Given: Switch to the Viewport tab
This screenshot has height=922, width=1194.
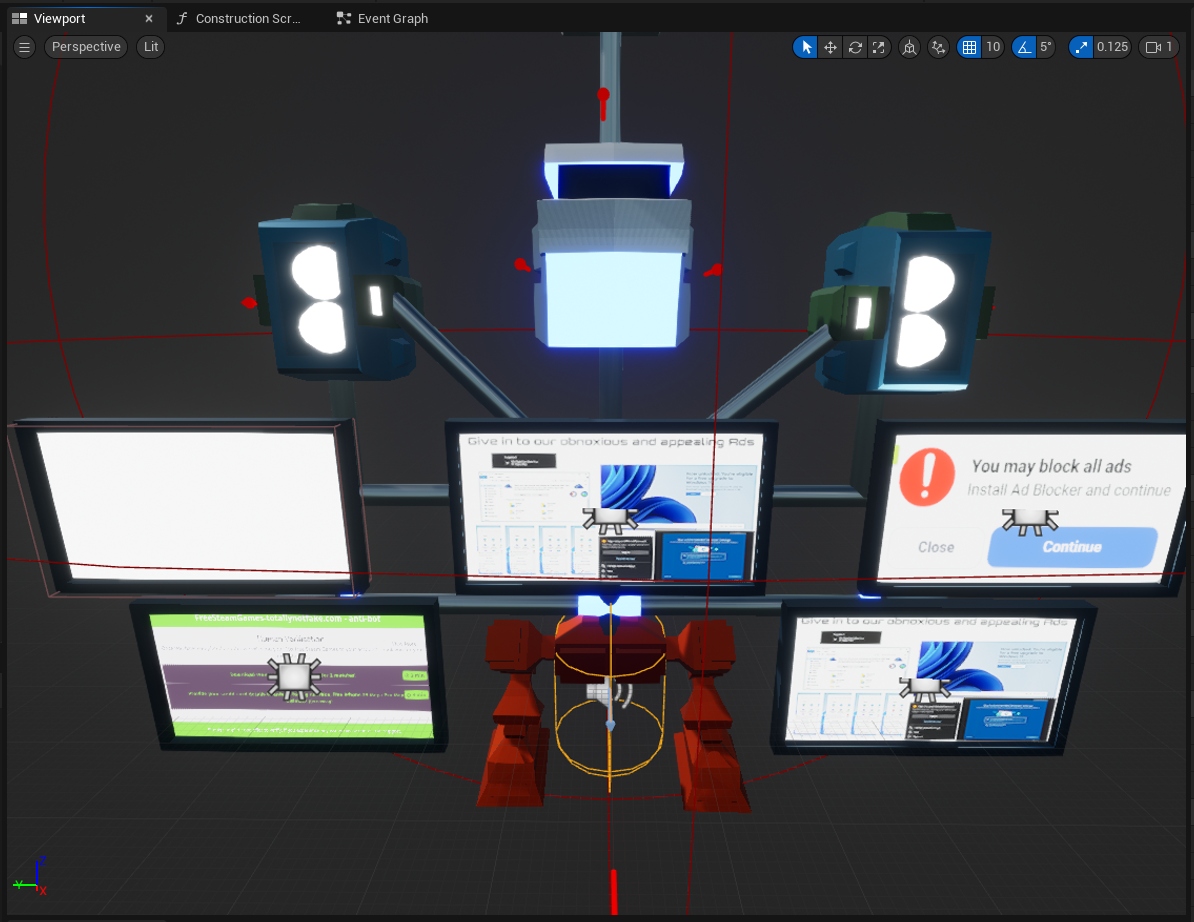Looking at the screenshot, I should pos(59,18).
